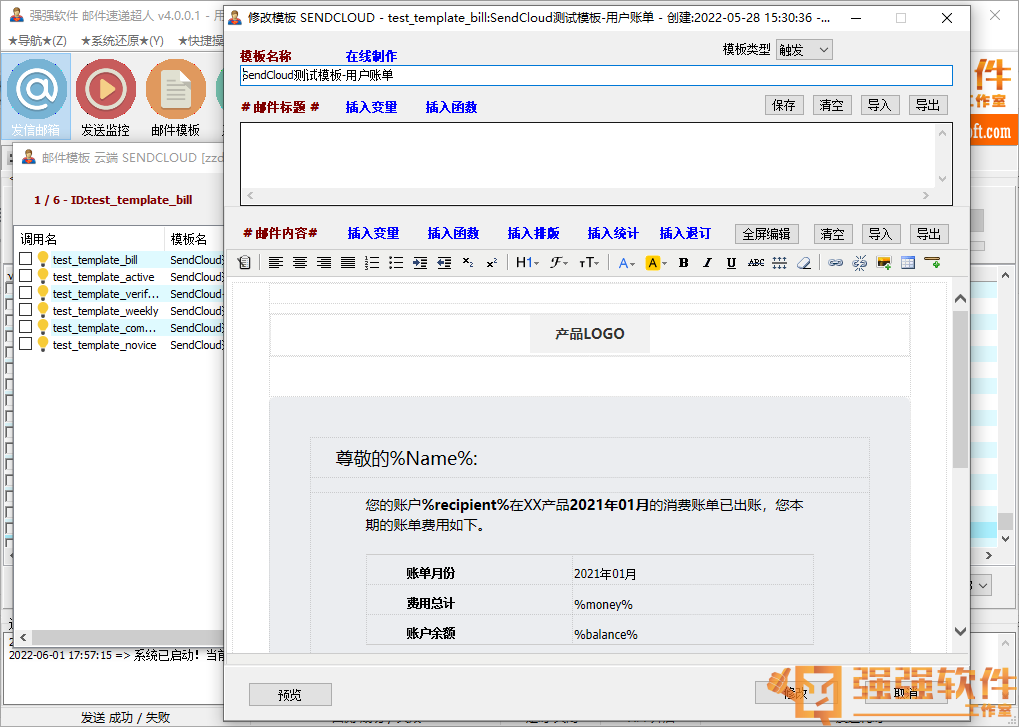The image size is (1019, 727).
Task: Open 发信邮箱 in main toolbar
Action: point(36,97)
